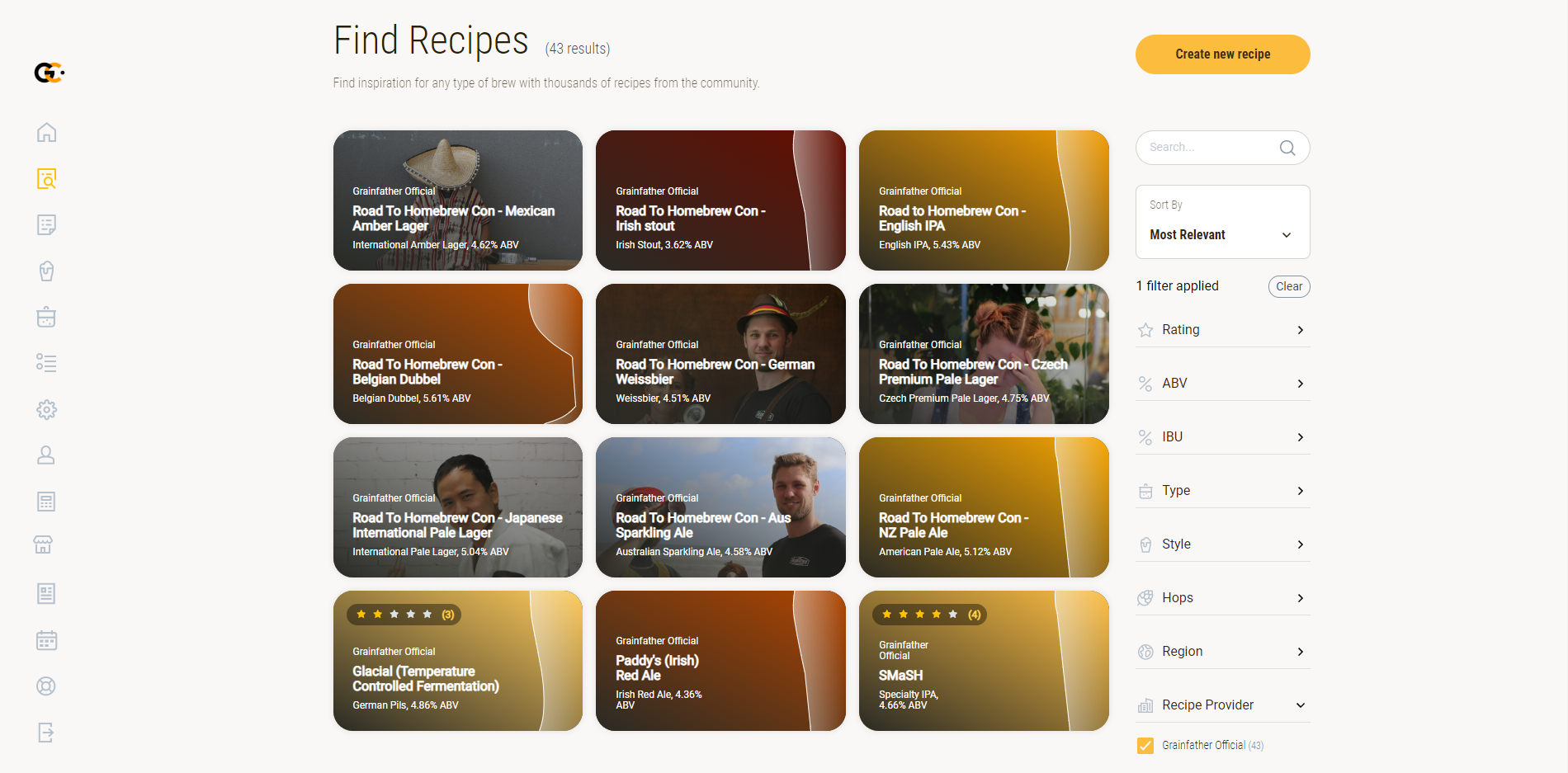Viewport: 1568px width, 773px height.
Task: Click the IBU percent icon
Action: click(1145, 437)
